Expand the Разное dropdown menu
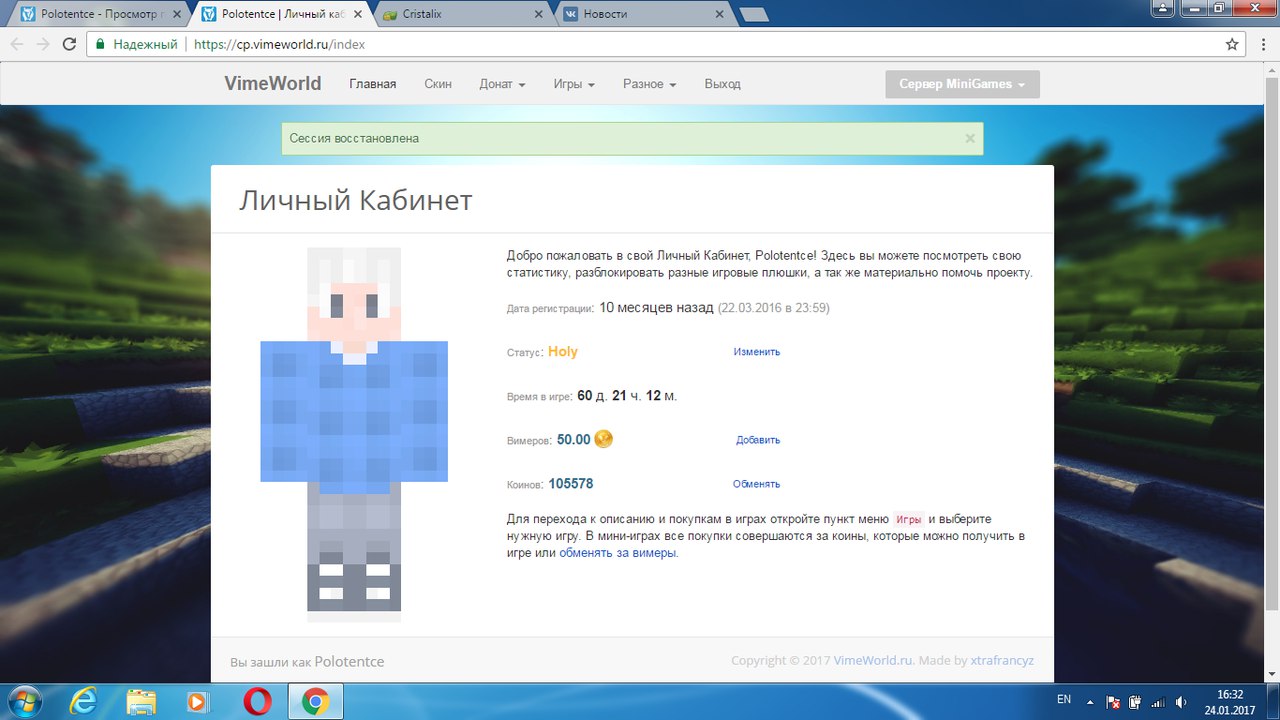1280x720 pixels. (649, 84)
